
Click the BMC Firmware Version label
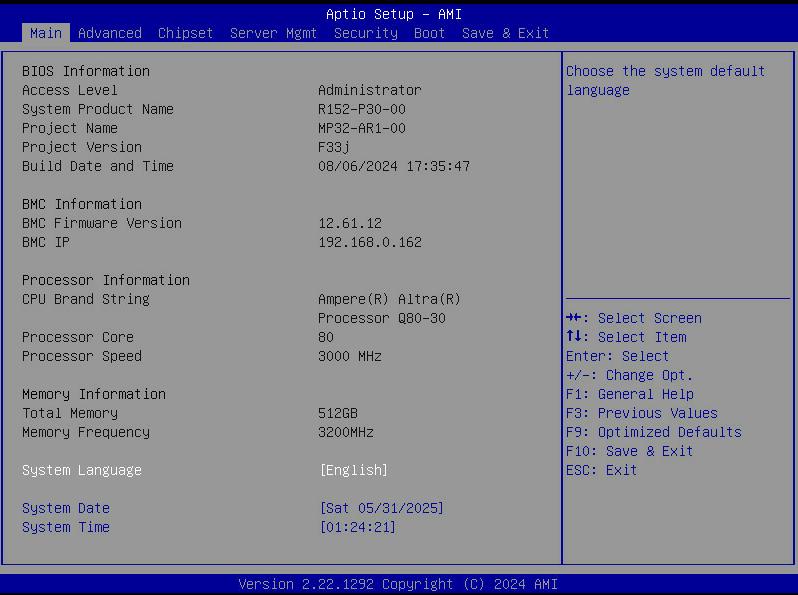102,223
